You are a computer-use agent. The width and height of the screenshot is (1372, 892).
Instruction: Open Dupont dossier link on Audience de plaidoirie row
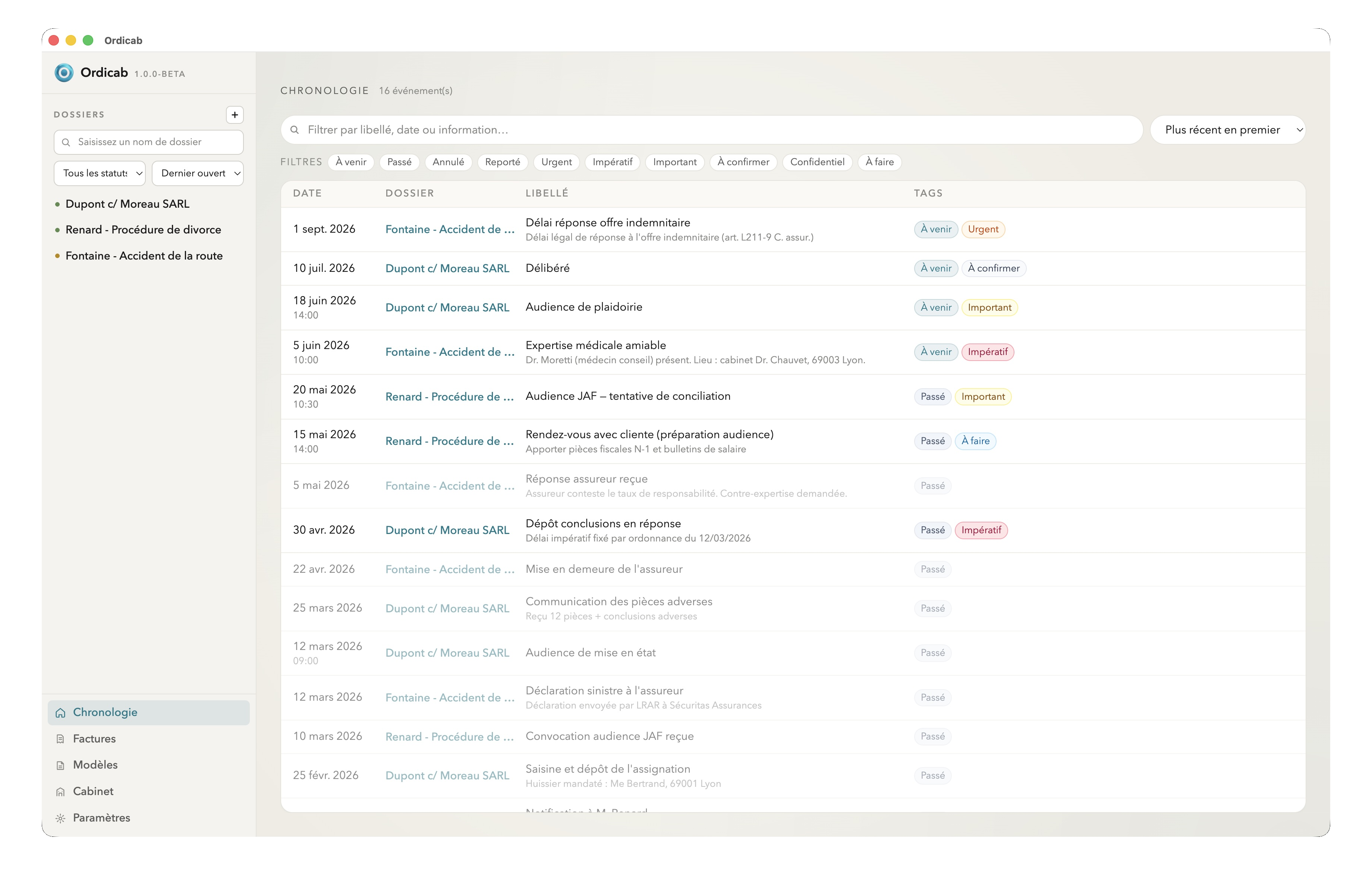(x=447, y=308)
